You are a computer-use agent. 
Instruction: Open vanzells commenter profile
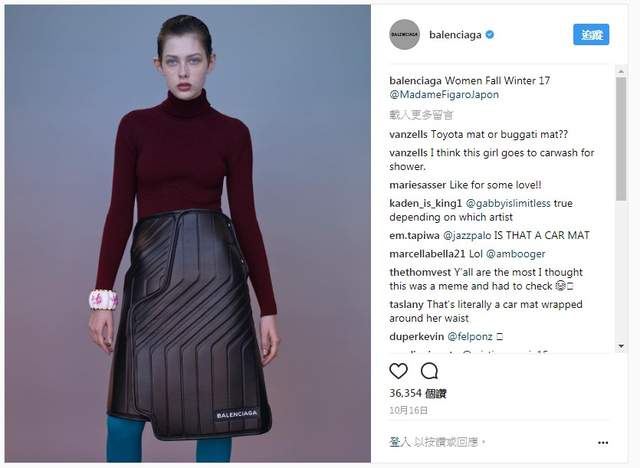[x=408, y=135]
